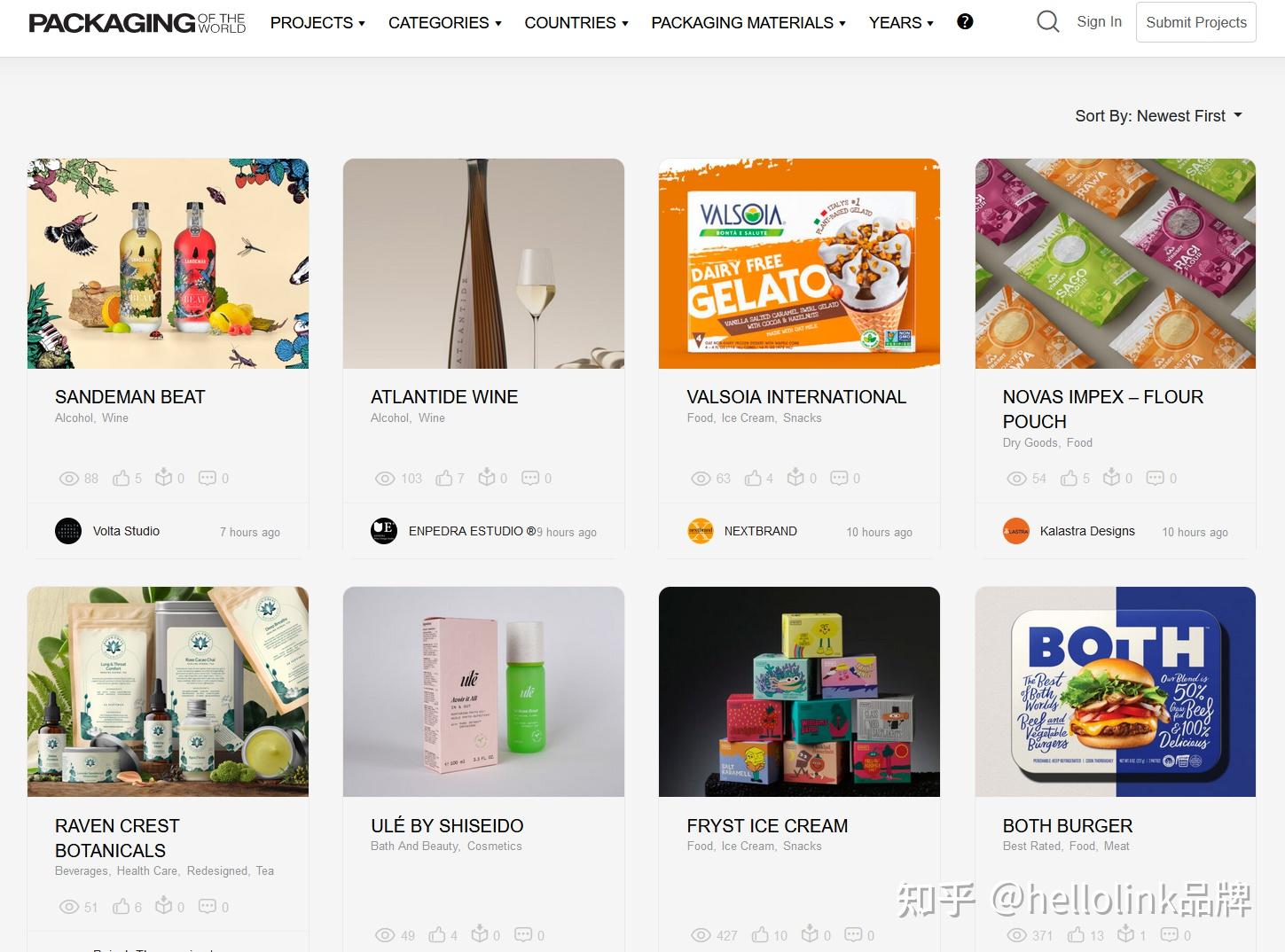Open the Projects menu
The width and height of the screenshot is (1285, 952).
click(x=317, y=23)
